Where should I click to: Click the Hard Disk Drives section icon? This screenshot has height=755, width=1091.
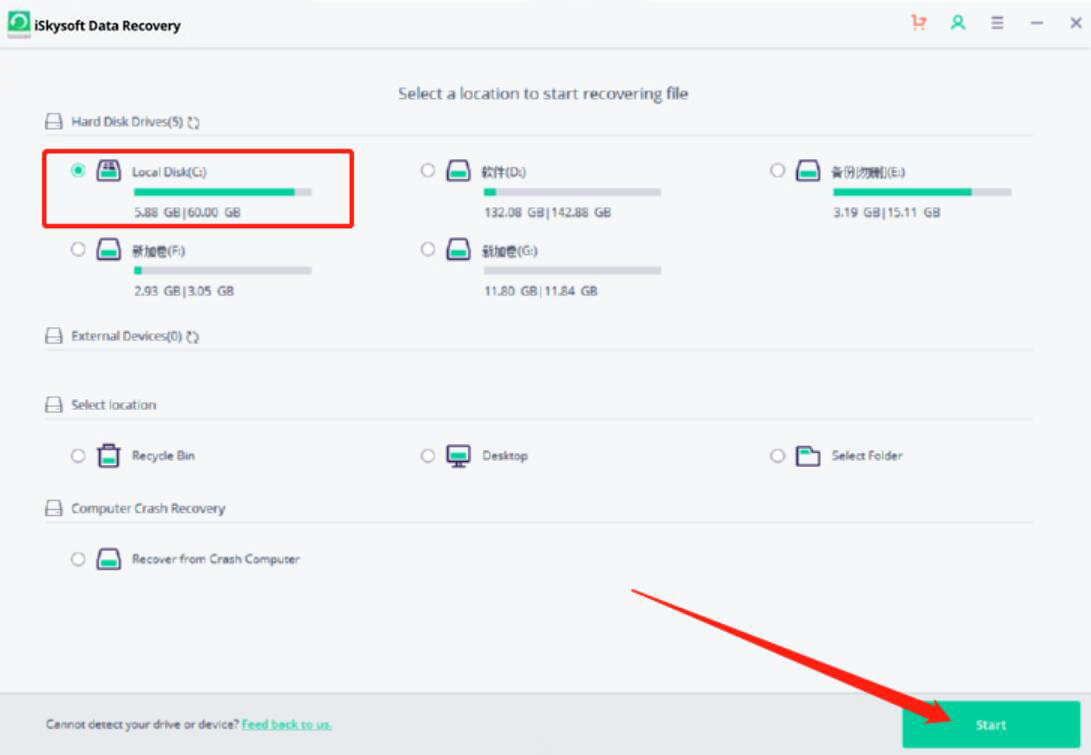click(54, 122)
